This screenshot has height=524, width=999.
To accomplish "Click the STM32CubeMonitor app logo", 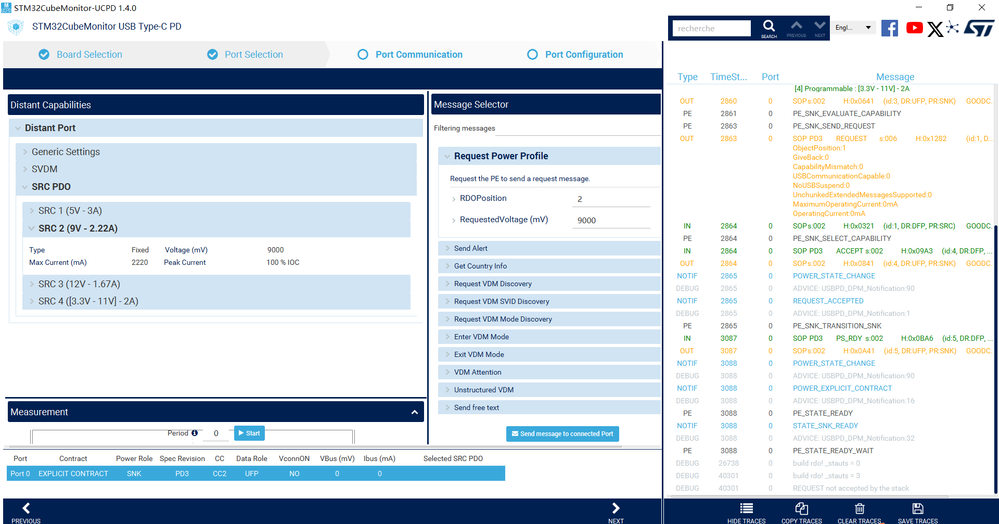I will (15, 27).
